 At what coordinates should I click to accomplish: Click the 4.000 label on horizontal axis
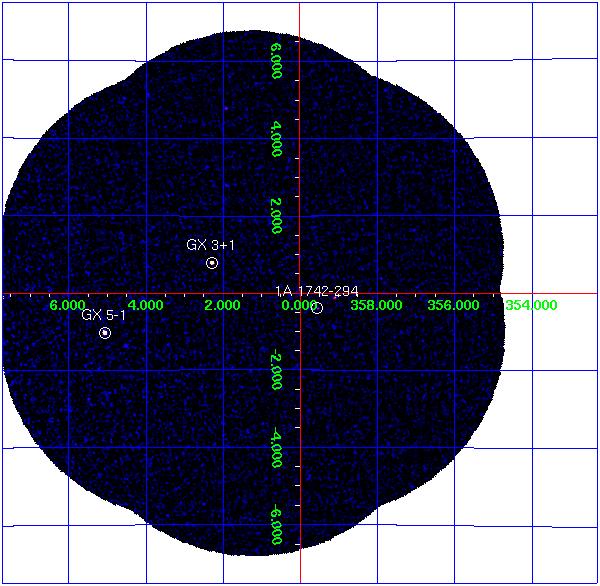click(x=145, y=305)
